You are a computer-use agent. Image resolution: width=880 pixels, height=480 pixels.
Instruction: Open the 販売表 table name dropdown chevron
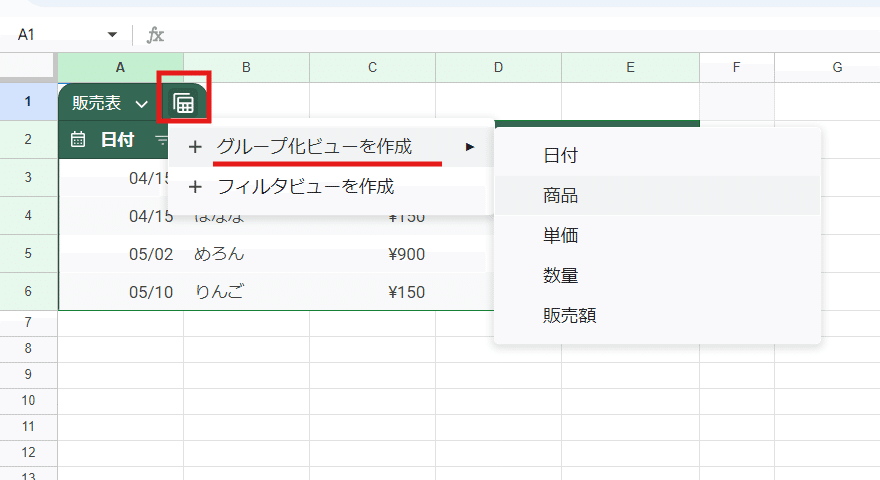(142, 104)
